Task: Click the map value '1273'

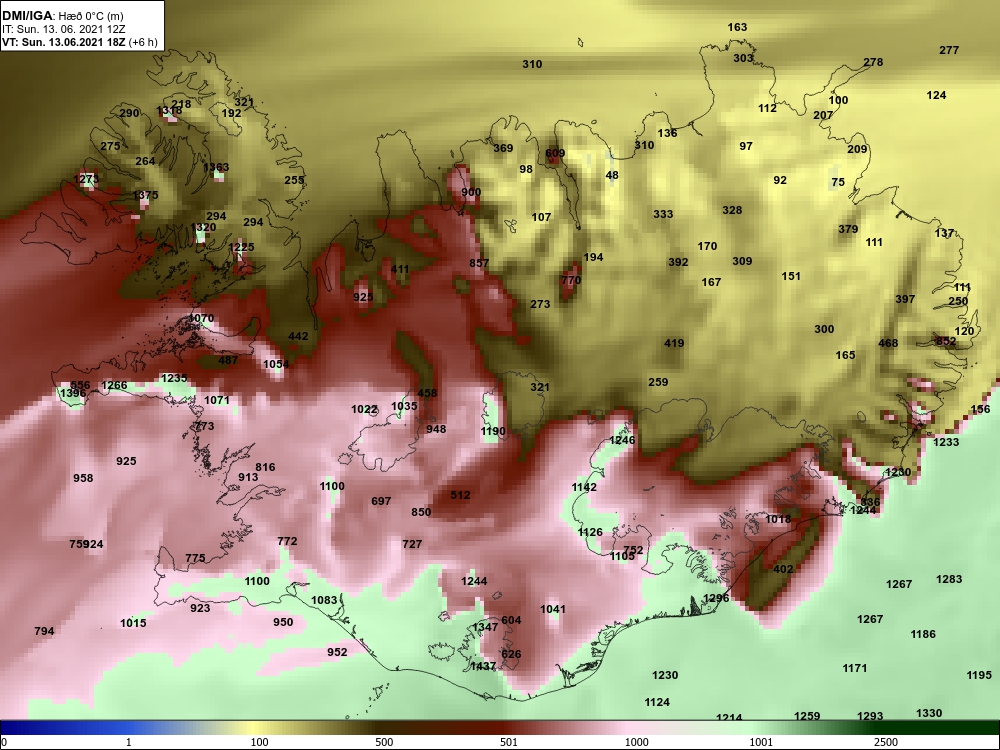Action: [87, 179]
